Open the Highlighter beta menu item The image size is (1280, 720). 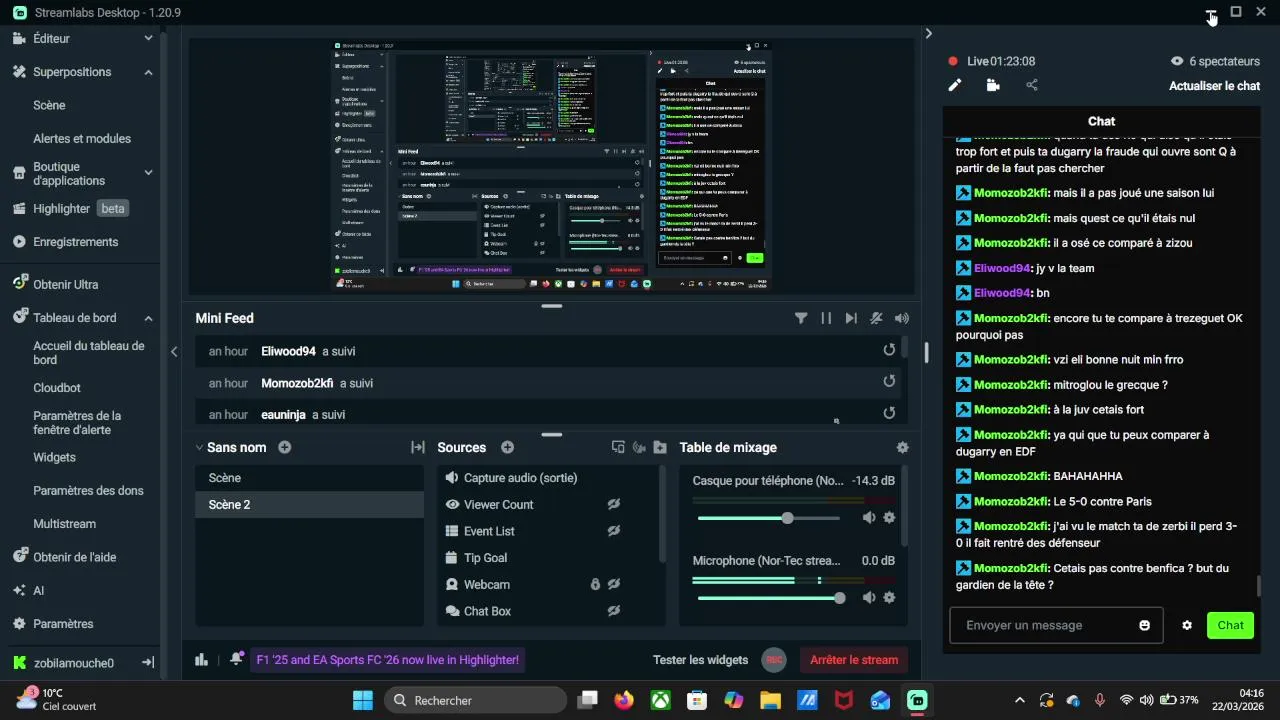pyautogui.click(x=70, y=209)
